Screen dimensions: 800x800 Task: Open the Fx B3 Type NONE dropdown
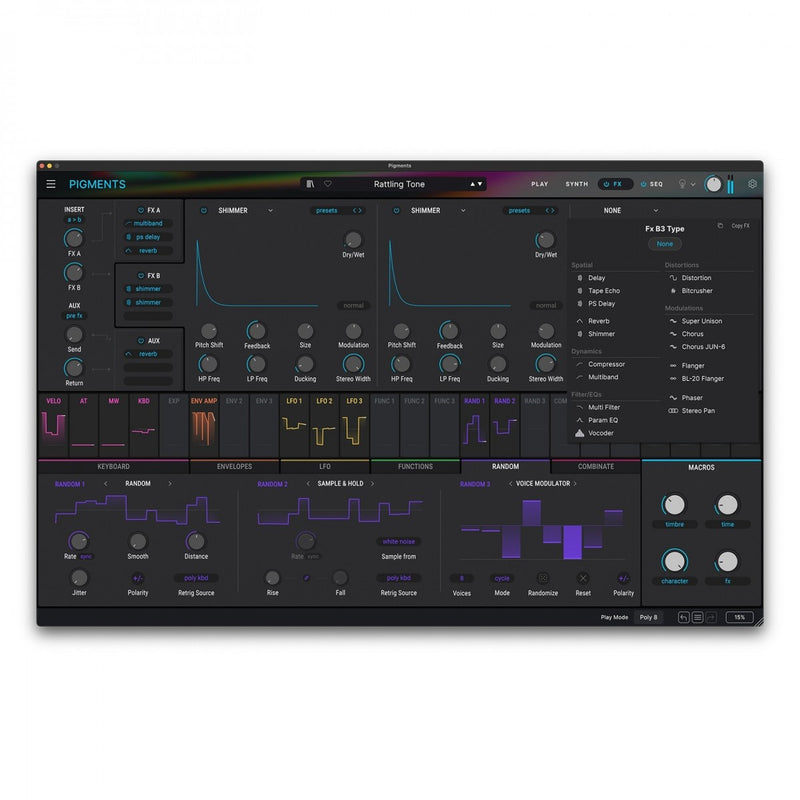point(612,210)
